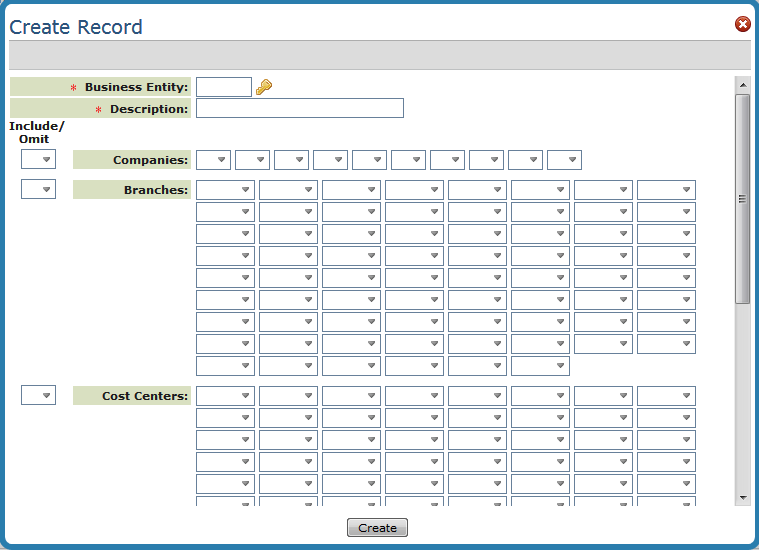Screen dimensions: 759x550
Task: Open the Include/Omit dropdown for Branches
Action: coord(38,190)
